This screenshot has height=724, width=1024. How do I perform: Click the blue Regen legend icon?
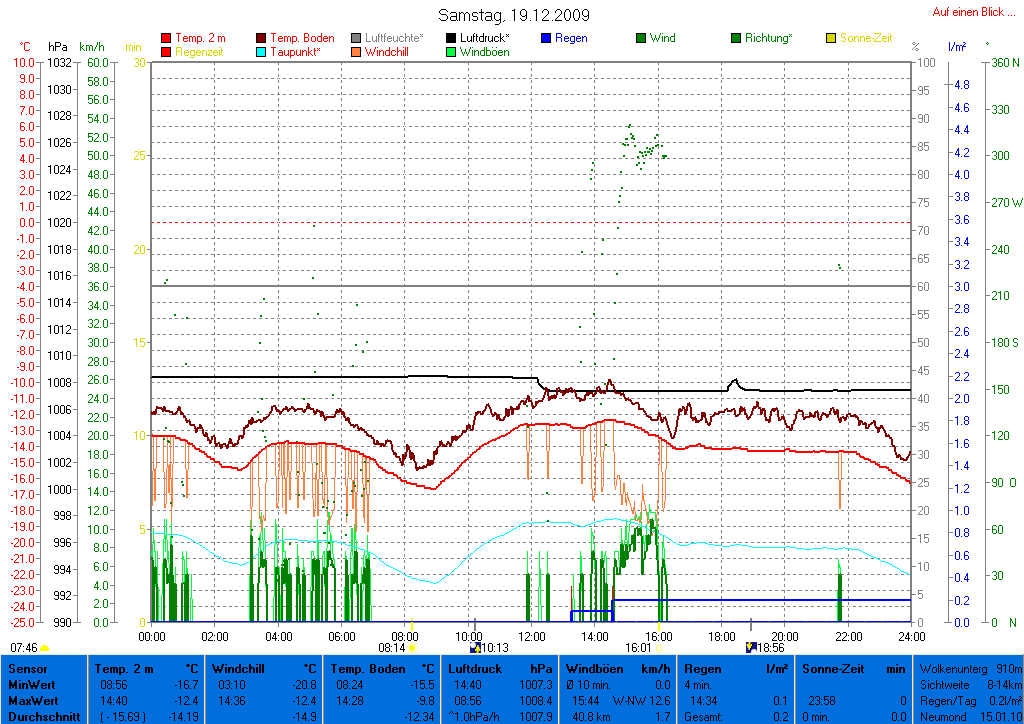click(x=546, y=38)
